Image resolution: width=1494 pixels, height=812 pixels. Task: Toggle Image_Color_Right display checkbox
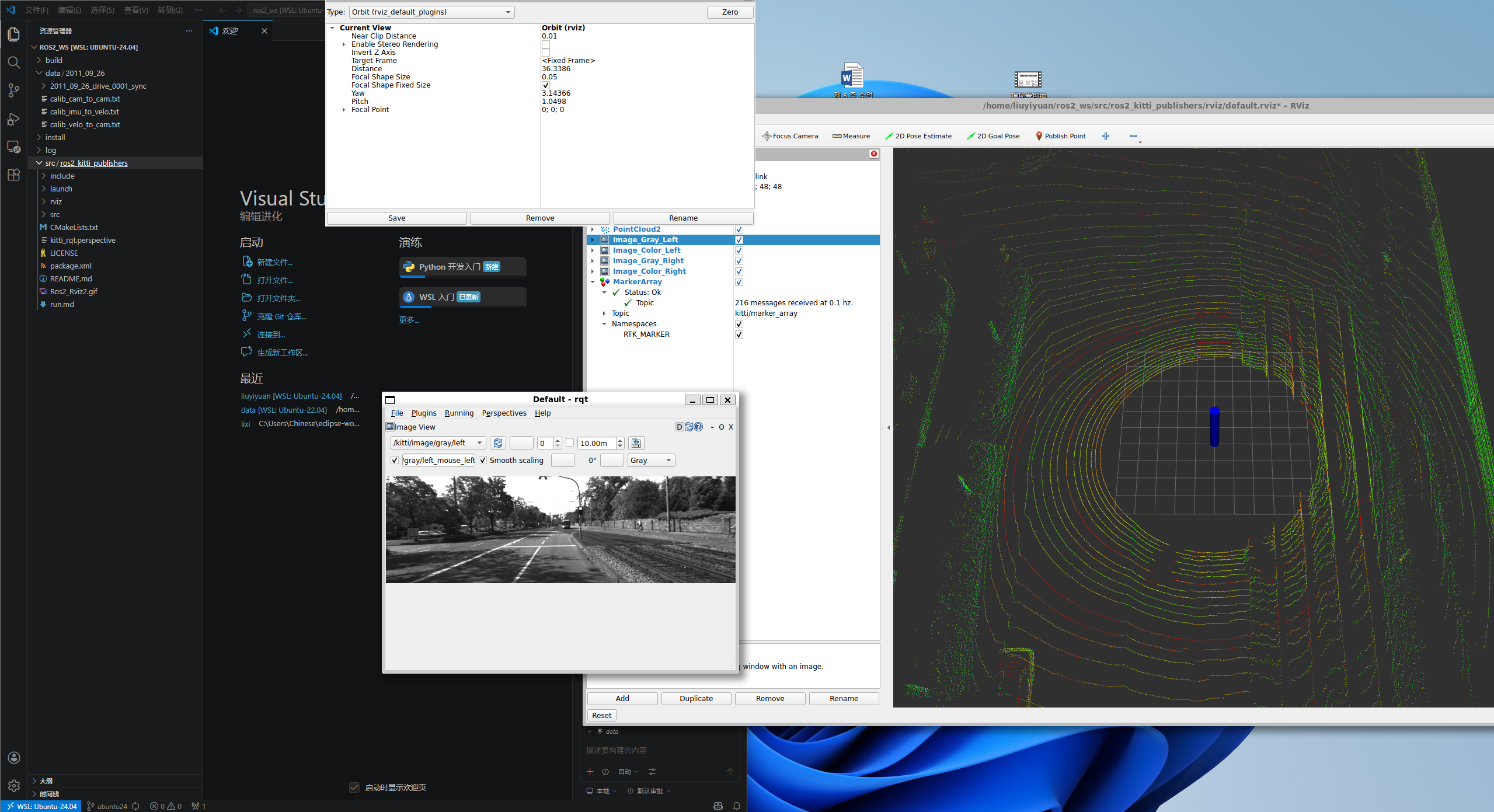tap(739, 271)
